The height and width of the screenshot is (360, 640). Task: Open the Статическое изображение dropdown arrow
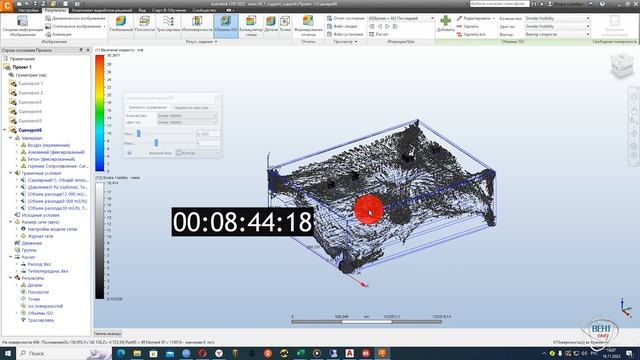point(104,26)
